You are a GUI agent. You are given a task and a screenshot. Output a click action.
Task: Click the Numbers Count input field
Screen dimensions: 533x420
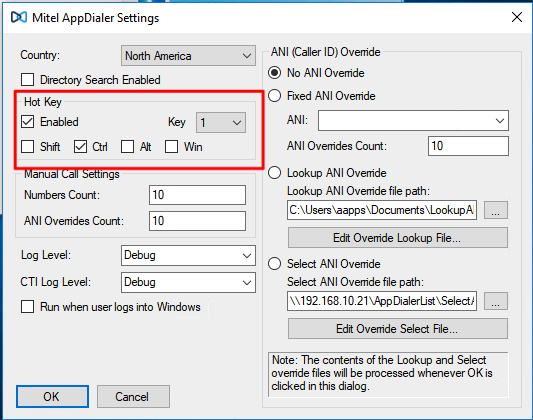coord(197,195)
